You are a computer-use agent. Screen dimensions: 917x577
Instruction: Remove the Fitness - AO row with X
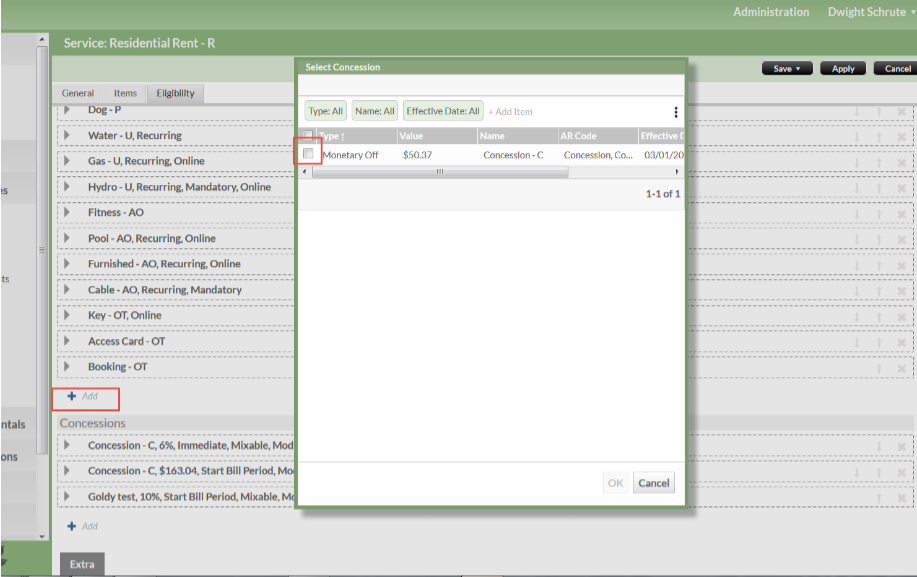coord(901,213)
